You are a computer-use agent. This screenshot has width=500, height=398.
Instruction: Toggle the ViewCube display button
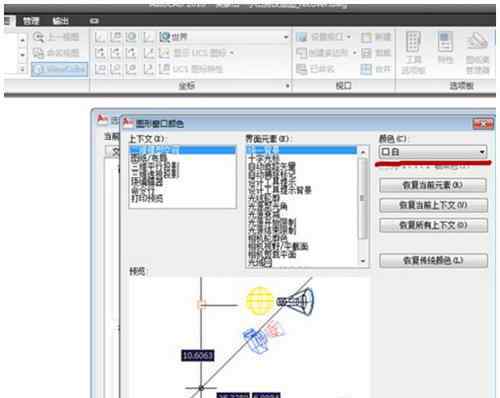point(60,69)
